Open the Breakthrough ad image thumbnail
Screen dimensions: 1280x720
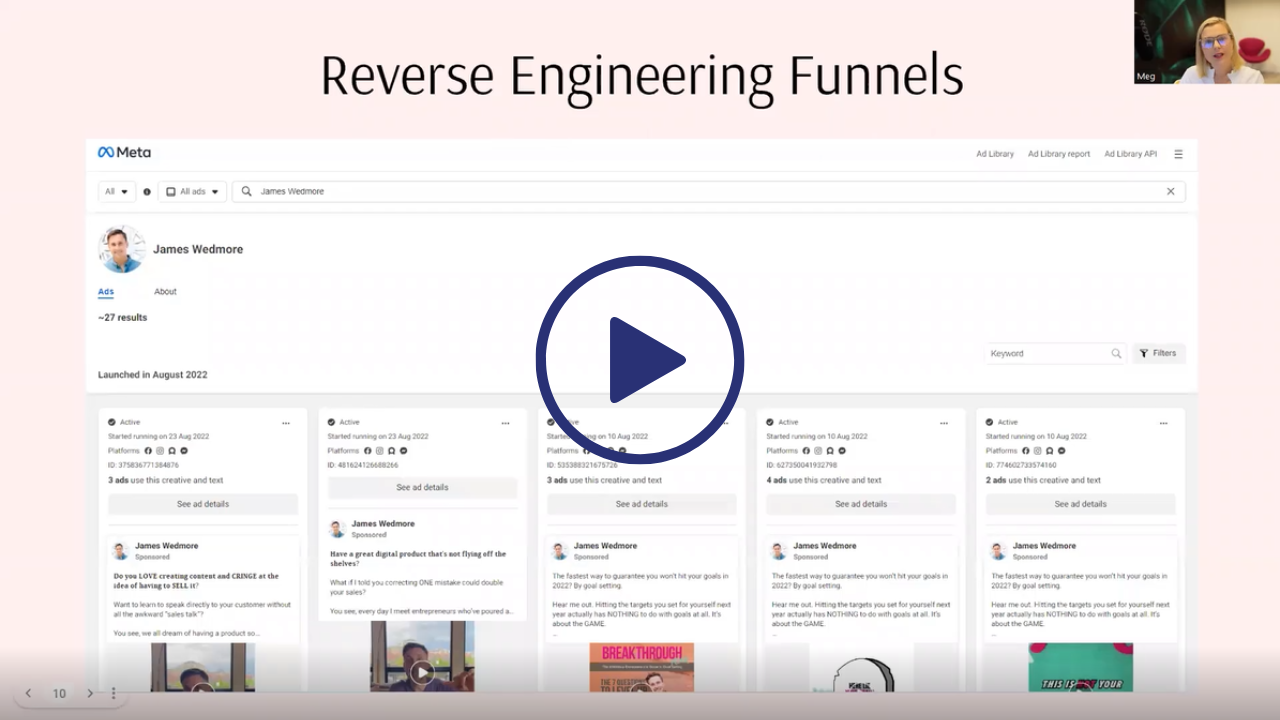tap(642, 667)
